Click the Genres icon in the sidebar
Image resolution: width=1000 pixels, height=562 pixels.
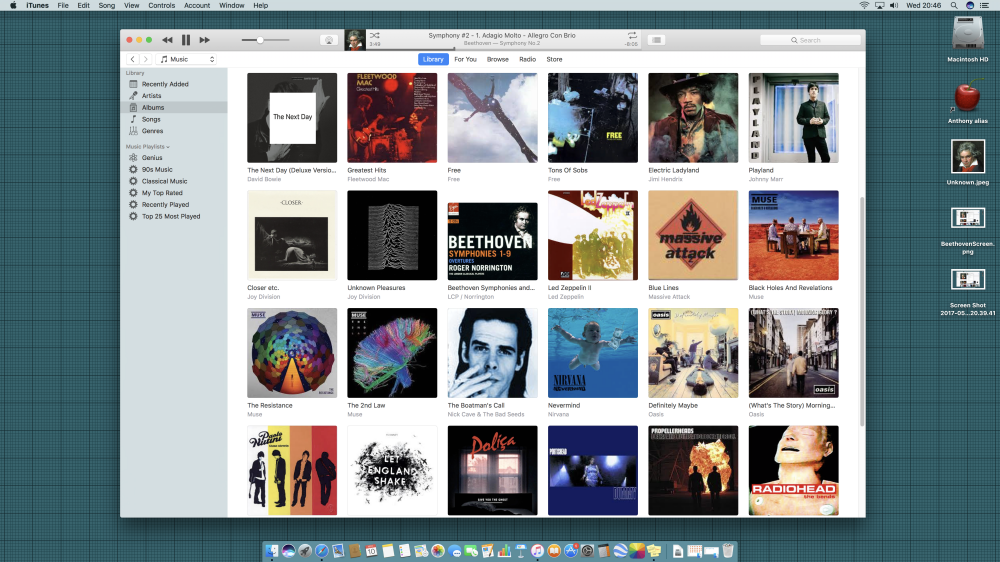(132, 131)
